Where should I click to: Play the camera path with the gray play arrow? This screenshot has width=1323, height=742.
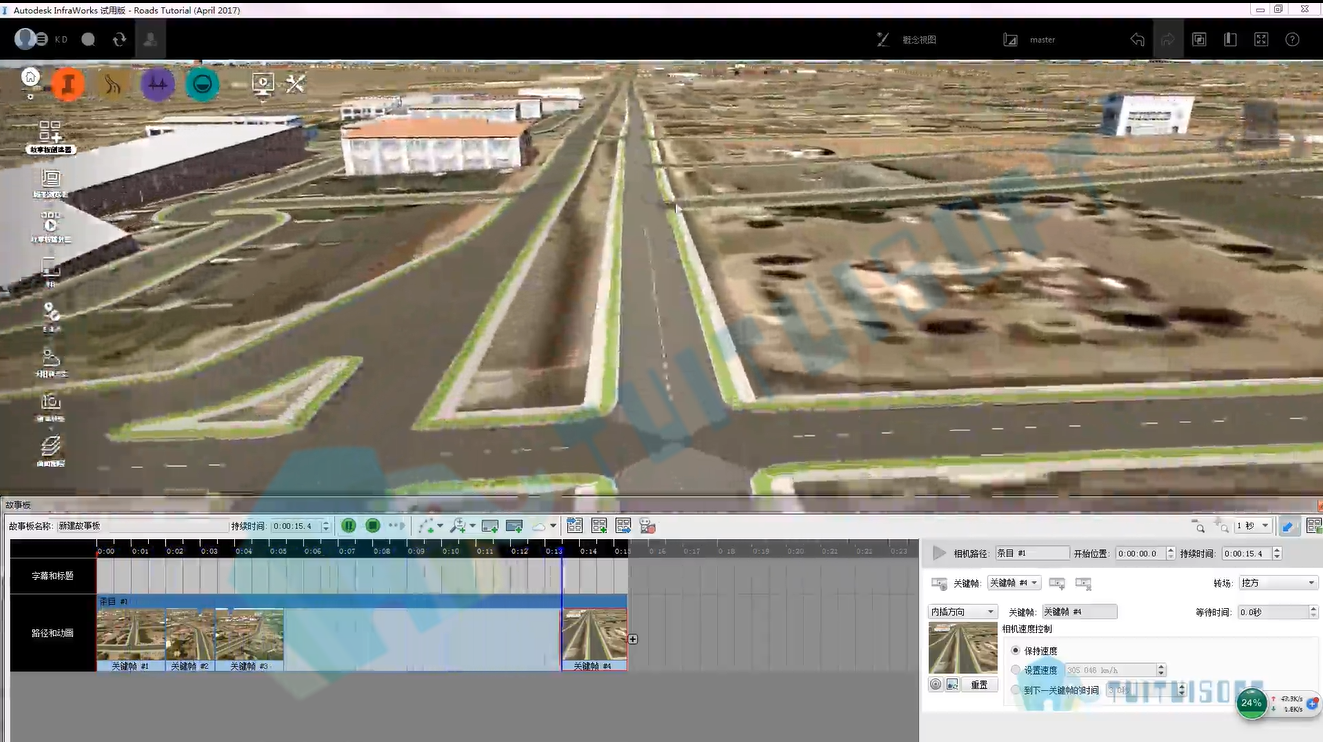939,553
